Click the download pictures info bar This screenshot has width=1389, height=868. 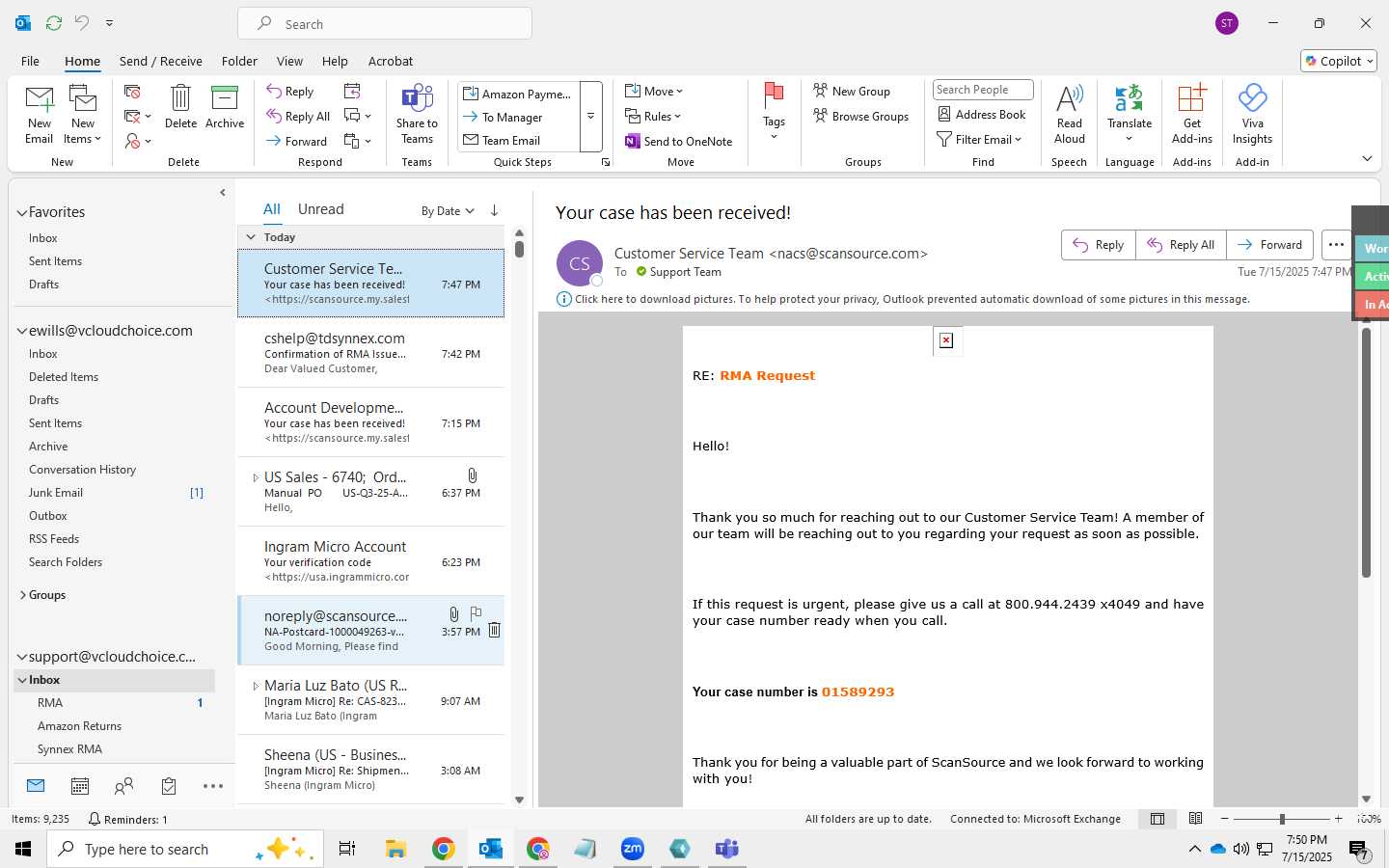[x=903, y=299]
